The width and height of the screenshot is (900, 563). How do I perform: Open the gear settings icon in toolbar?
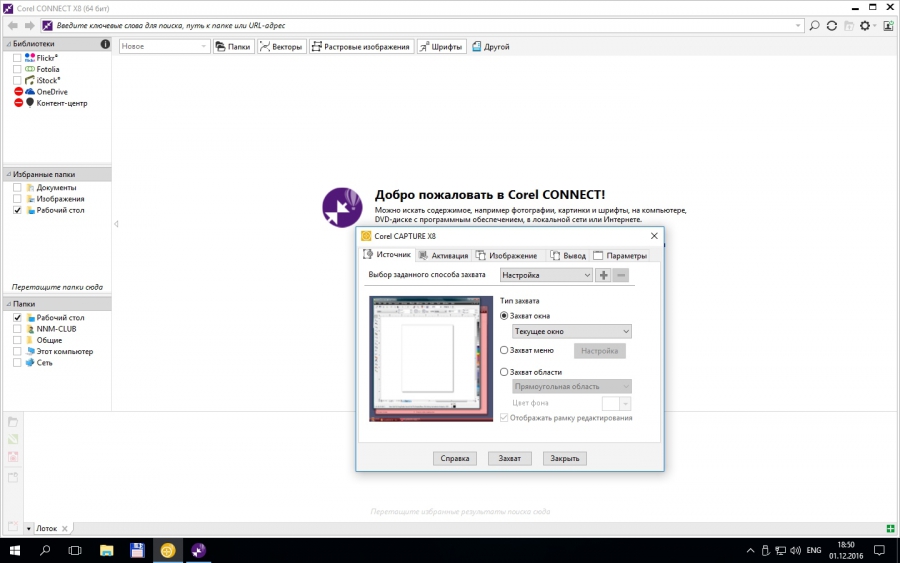[867, 25]
